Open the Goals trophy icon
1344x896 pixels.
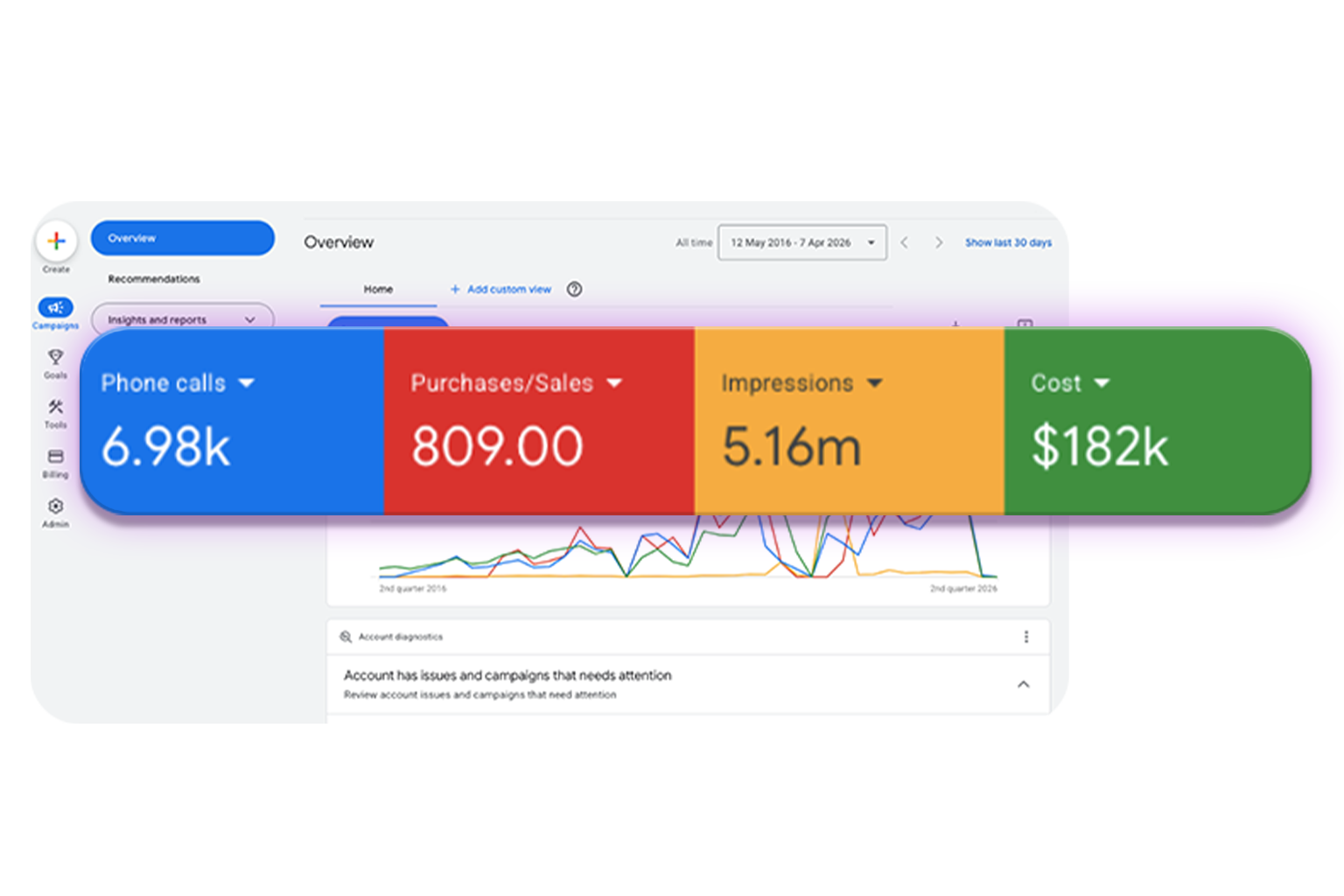pos(55,357)
